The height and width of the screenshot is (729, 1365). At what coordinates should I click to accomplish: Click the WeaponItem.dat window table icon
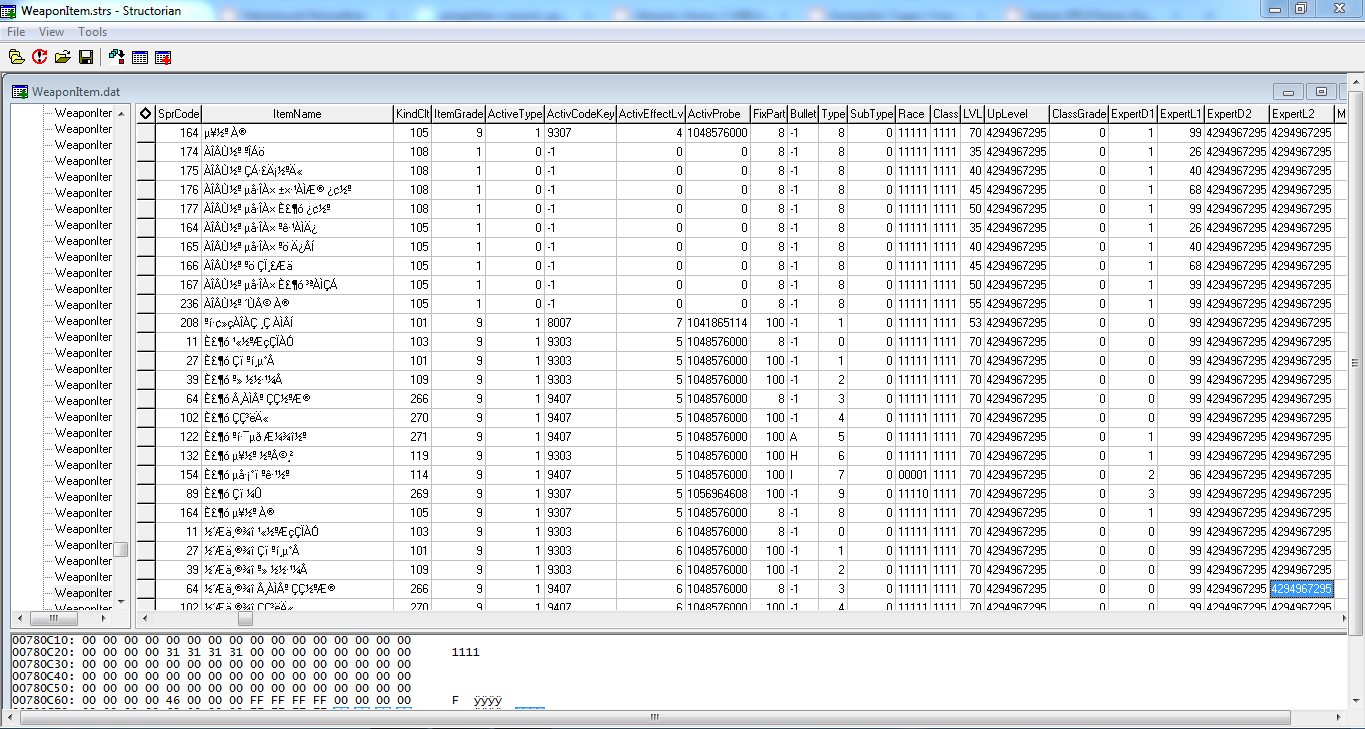coord(20,91)
